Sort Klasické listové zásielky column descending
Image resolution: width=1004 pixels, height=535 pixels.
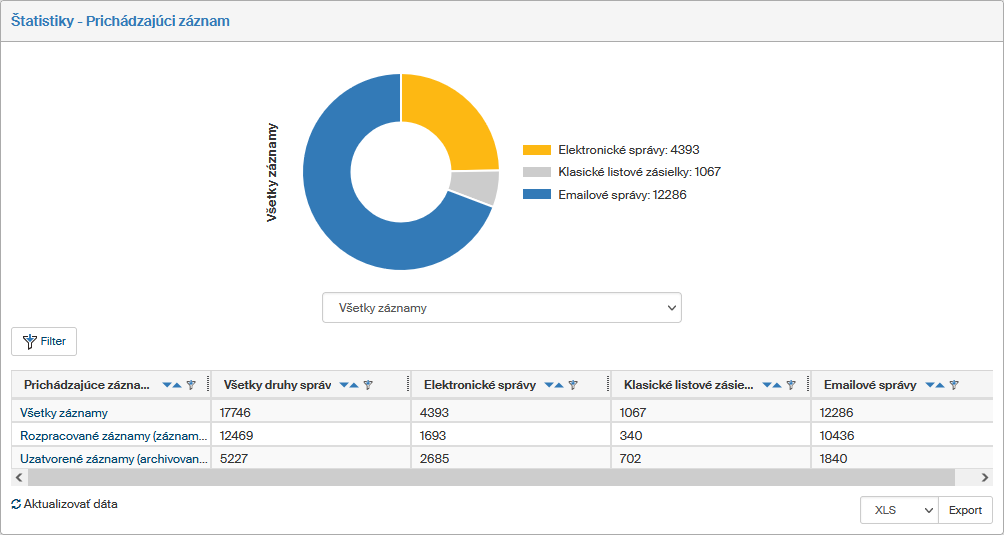click(766, 385)
